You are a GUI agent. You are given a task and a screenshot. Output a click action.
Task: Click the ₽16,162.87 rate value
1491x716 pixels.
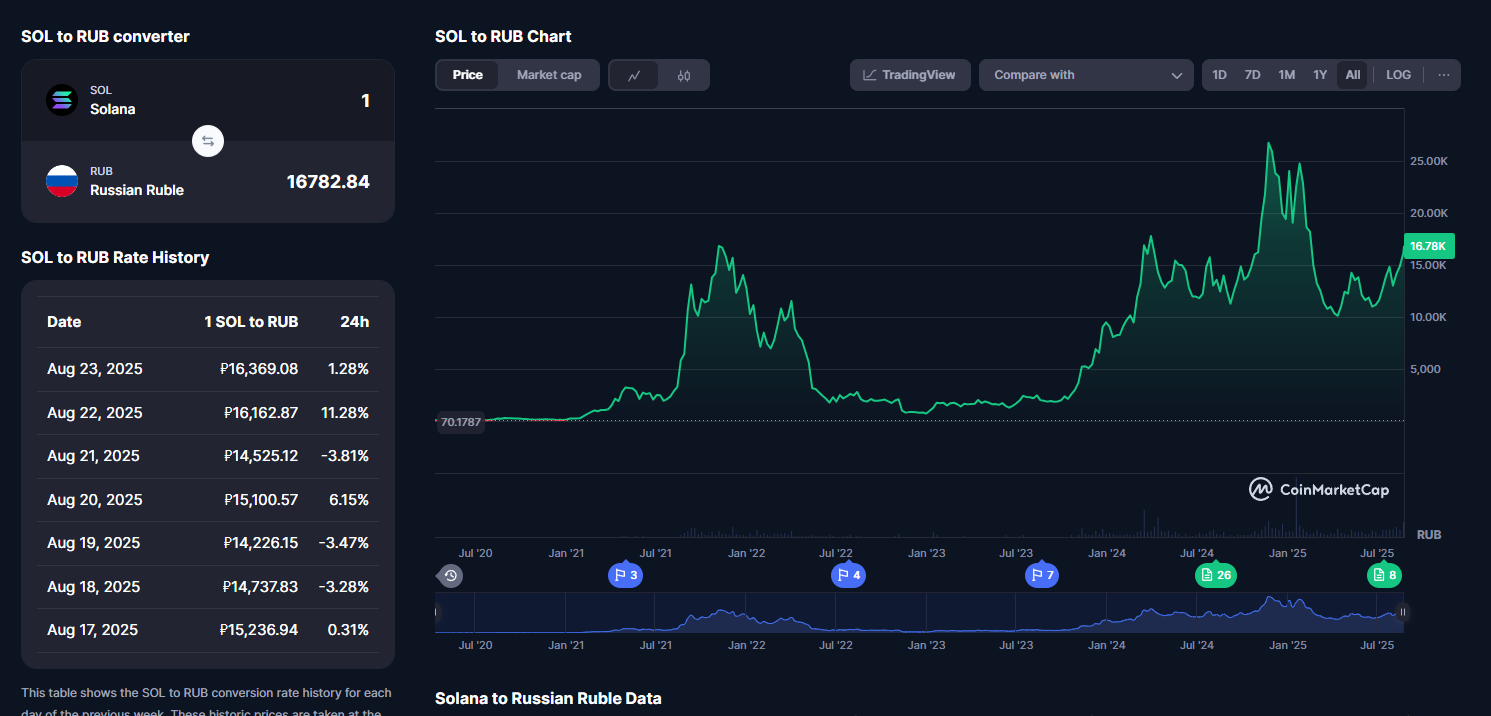pyautogui.click(x=261, y=413)
